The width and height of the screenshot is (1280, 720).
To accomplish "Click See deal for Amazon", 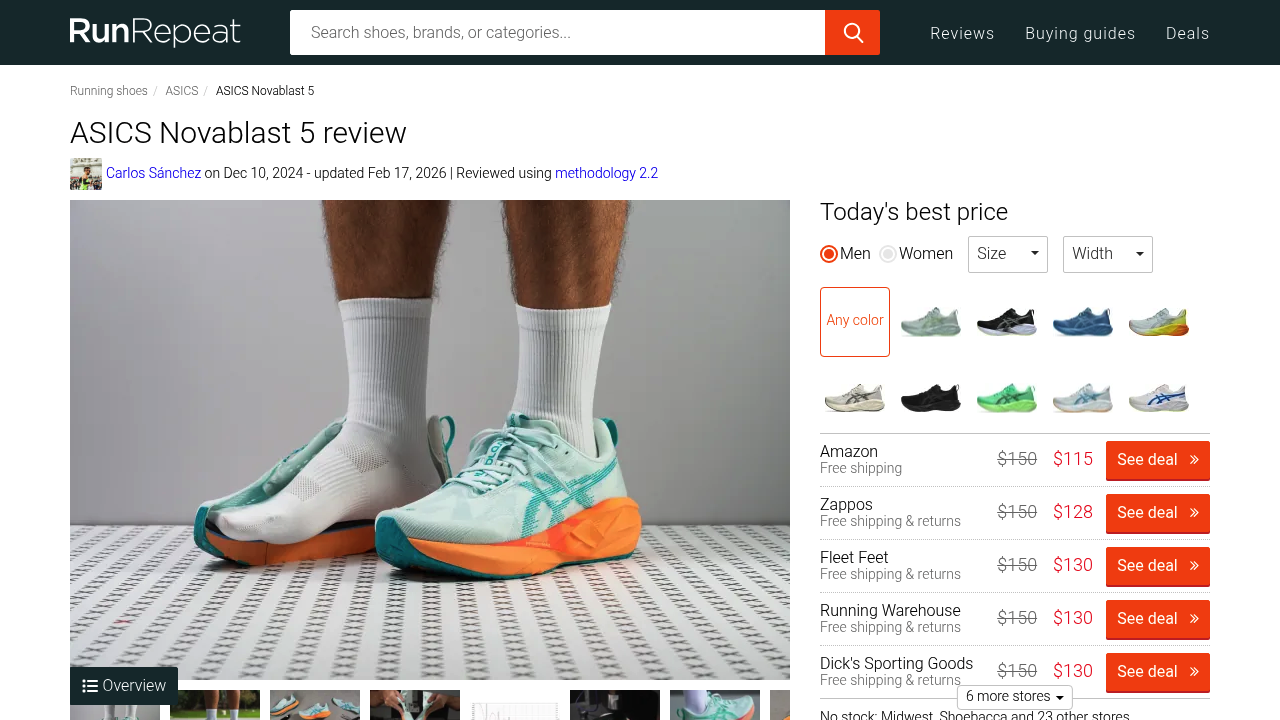I will point(1158,460).
